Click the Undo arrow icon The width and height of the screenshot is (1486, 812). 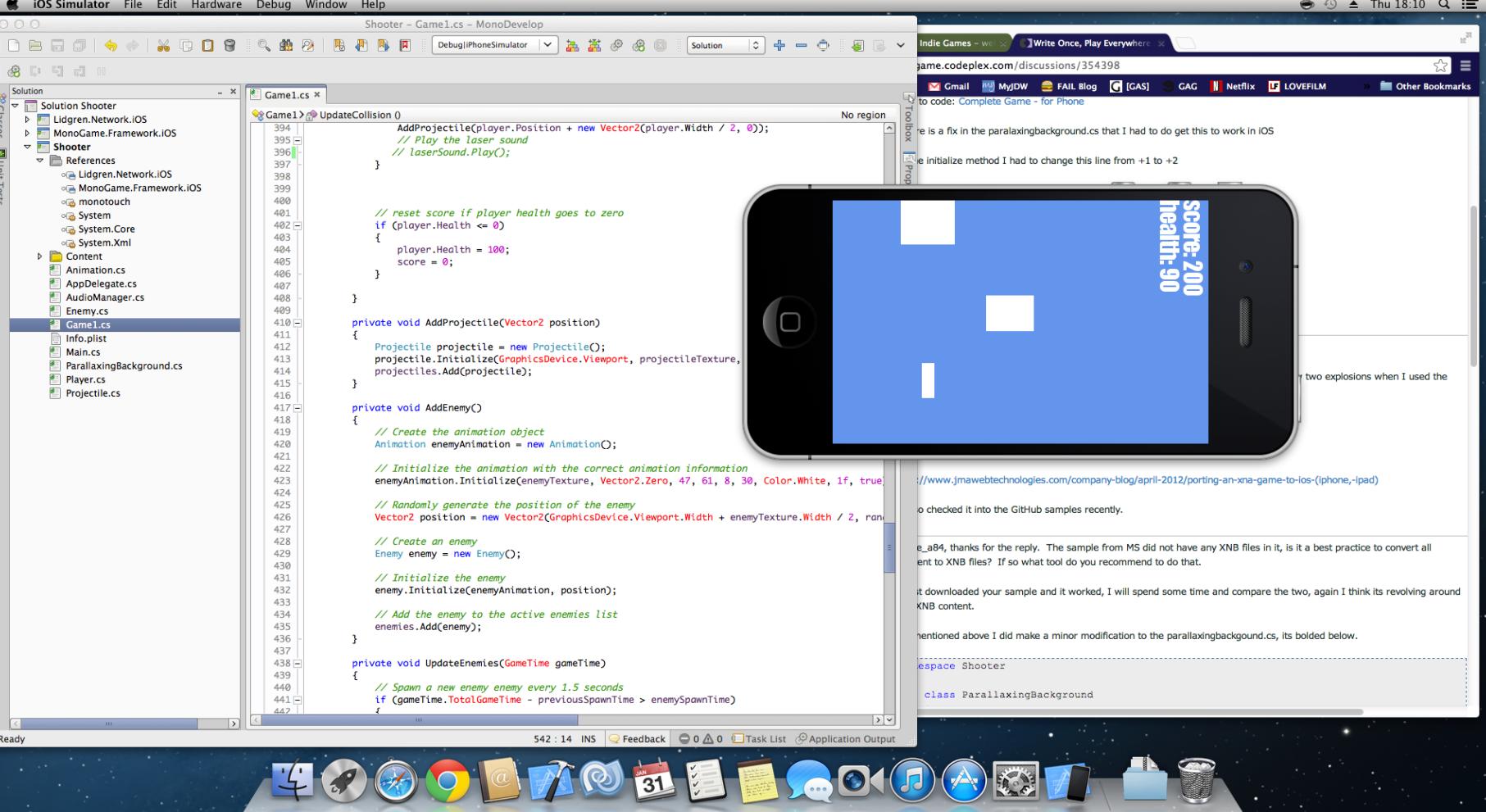(111, 46)
